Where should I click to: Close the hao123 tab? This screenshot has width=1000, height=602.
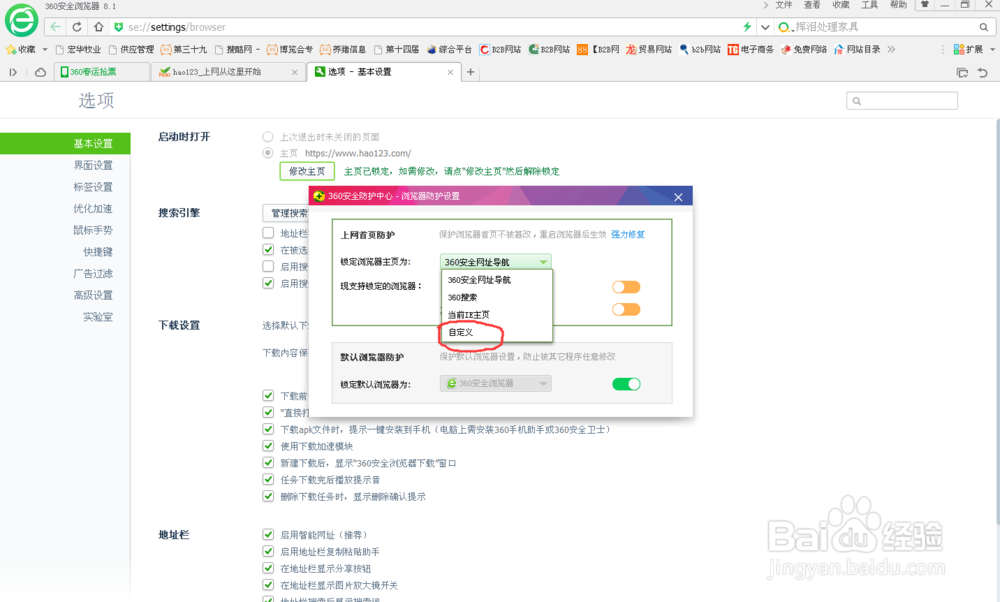[295, 72]
